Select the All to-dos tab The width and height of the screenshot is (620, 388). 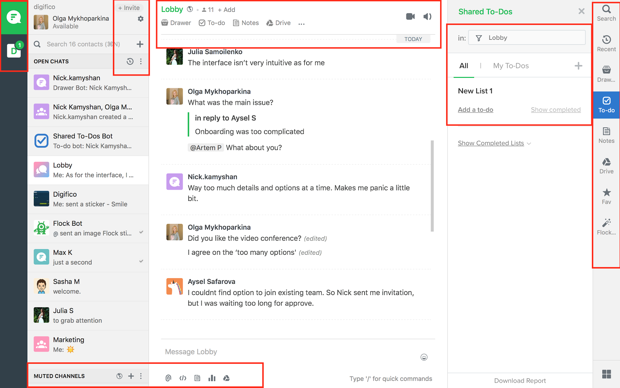(x=464, y=66)
